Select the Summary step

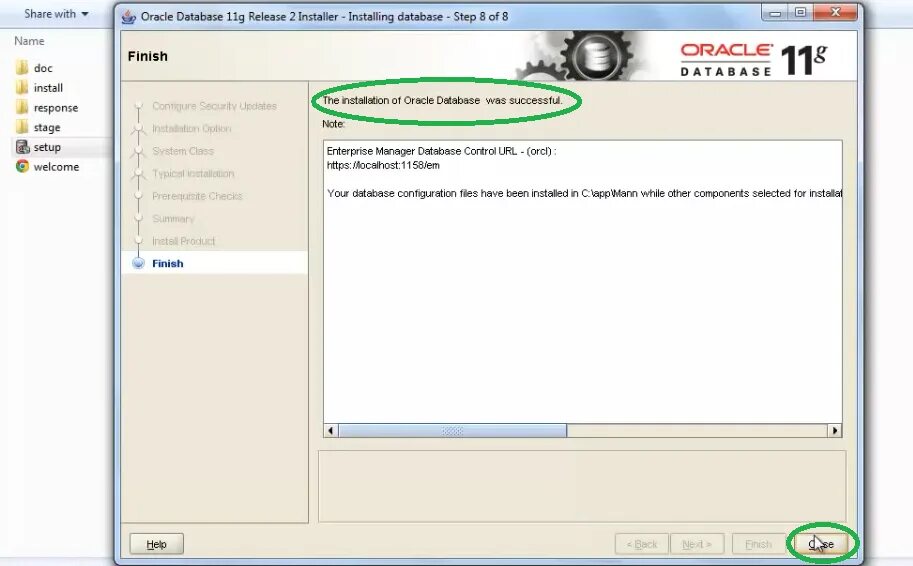(x=173, y=218)
